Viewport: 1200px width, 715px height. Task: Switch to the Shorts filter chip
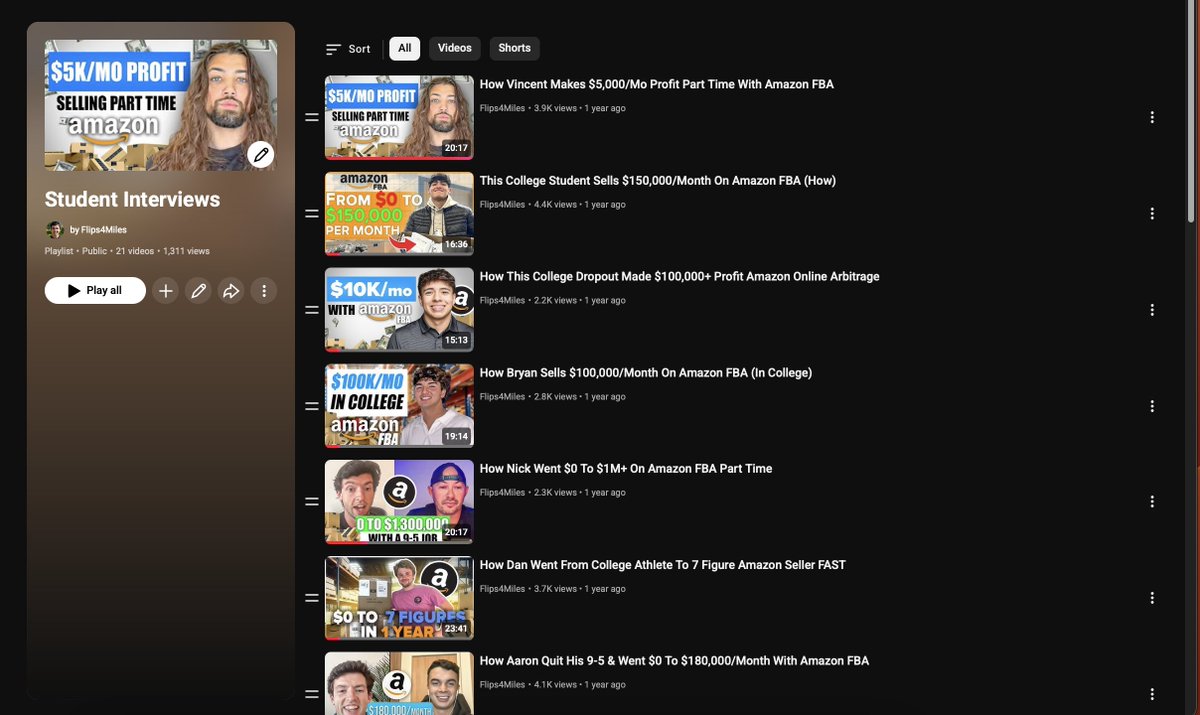(515, 48)
